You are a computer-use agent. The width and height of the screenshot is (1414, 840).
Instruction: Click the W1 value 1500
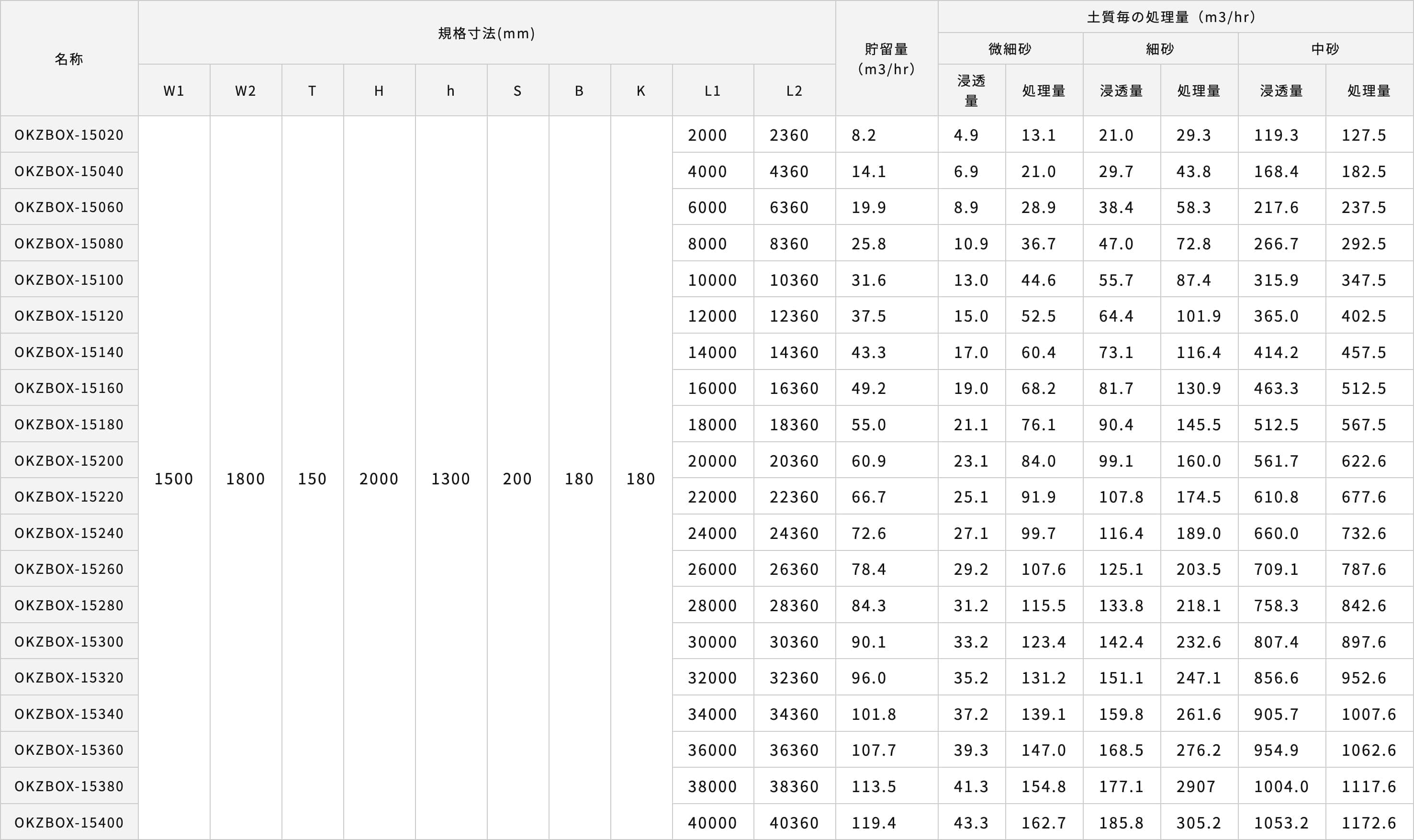pyautogui.click(x=174, y=479)
